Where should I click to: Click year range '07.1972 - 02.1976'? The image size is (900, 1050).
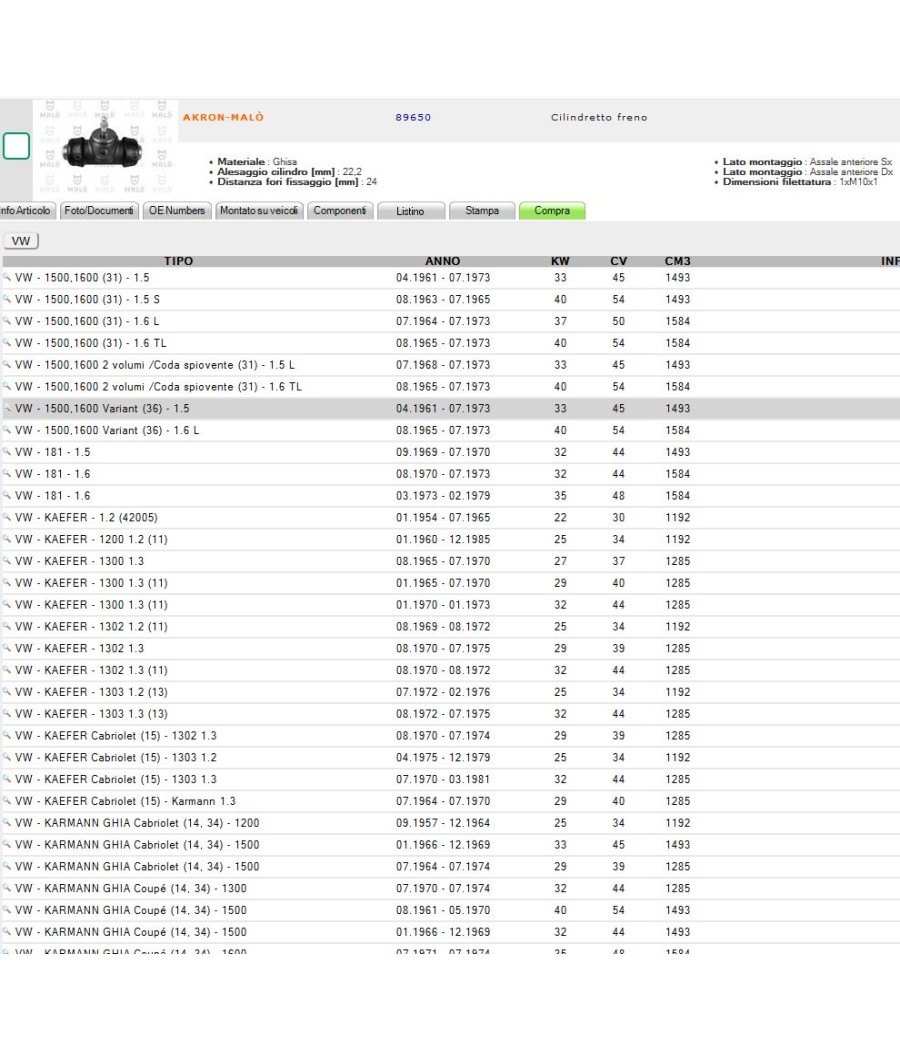[x=443, y=692]
